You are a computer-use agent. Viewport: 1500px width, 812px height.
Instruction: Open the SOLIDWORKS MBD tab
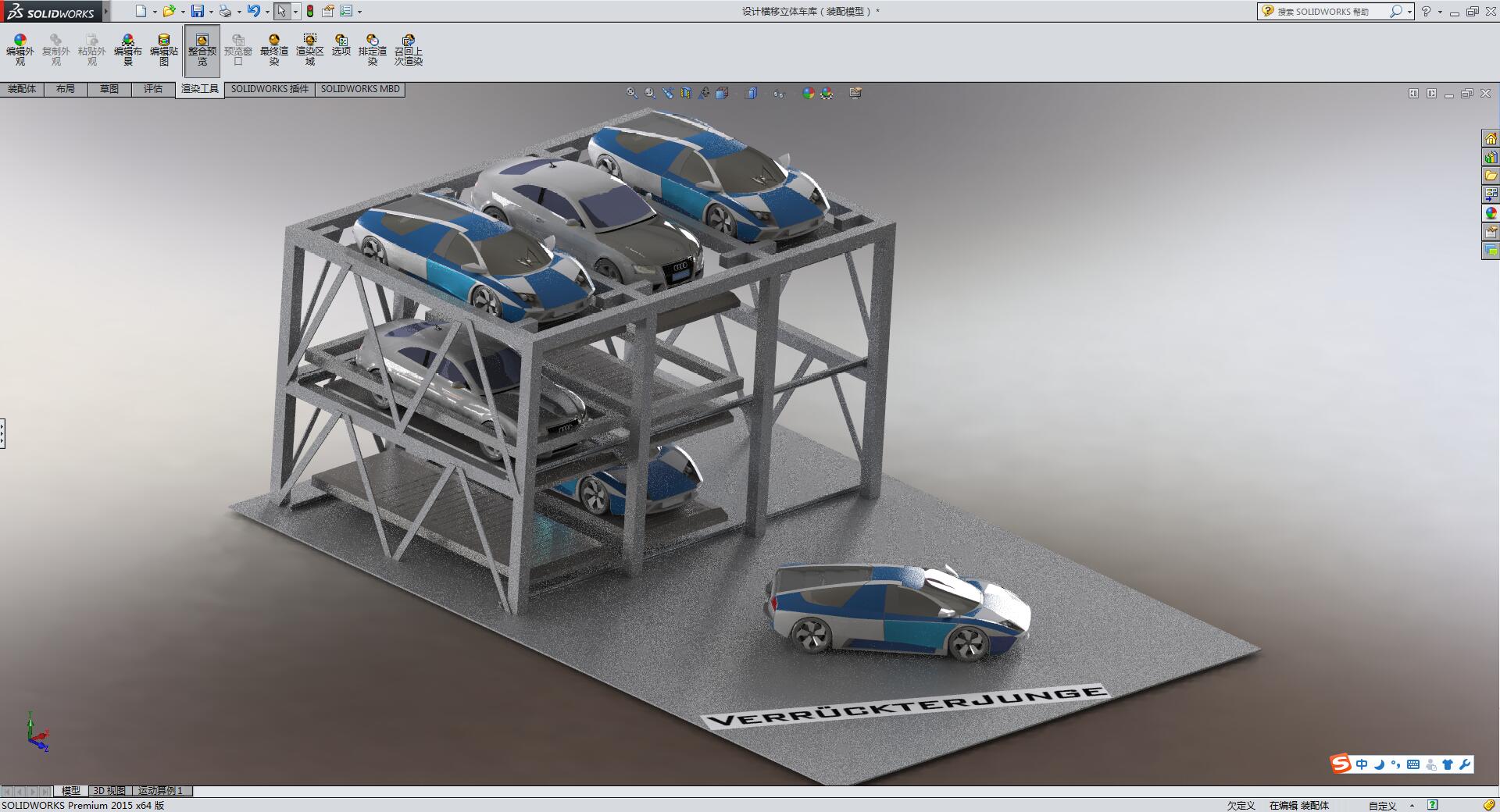360,89
